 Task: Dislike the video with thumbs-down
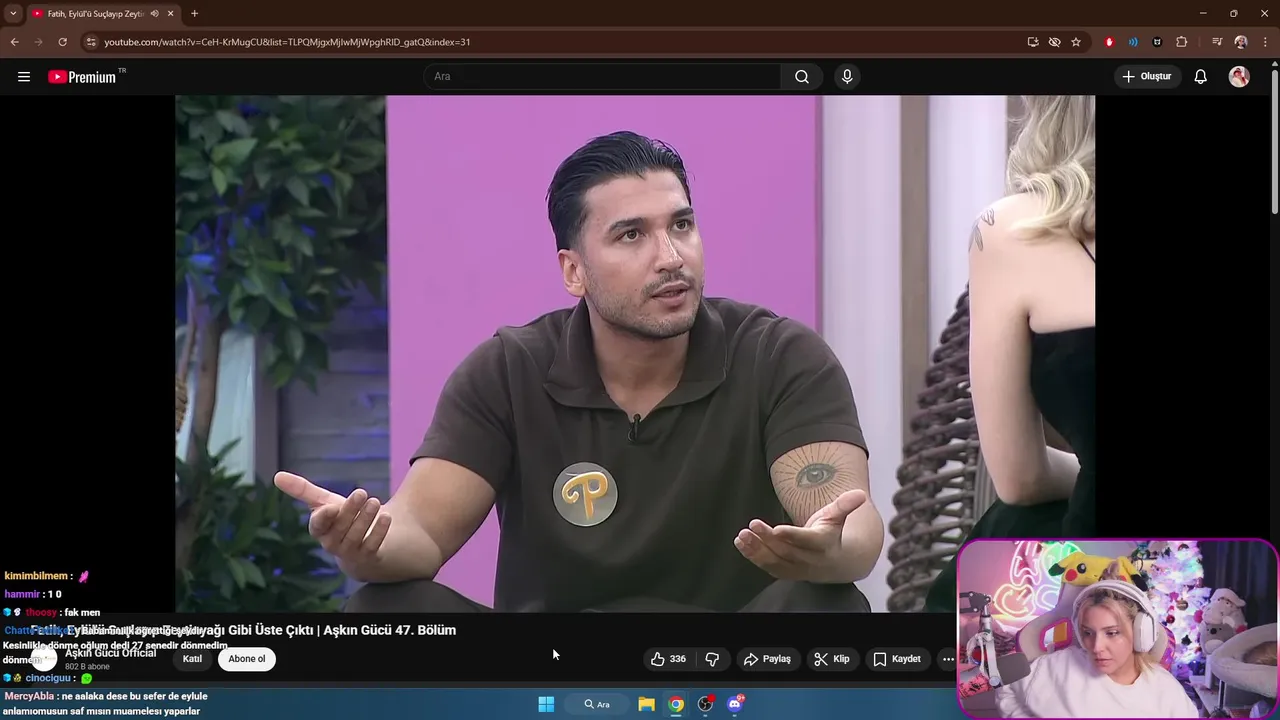[x=712, y=659]
